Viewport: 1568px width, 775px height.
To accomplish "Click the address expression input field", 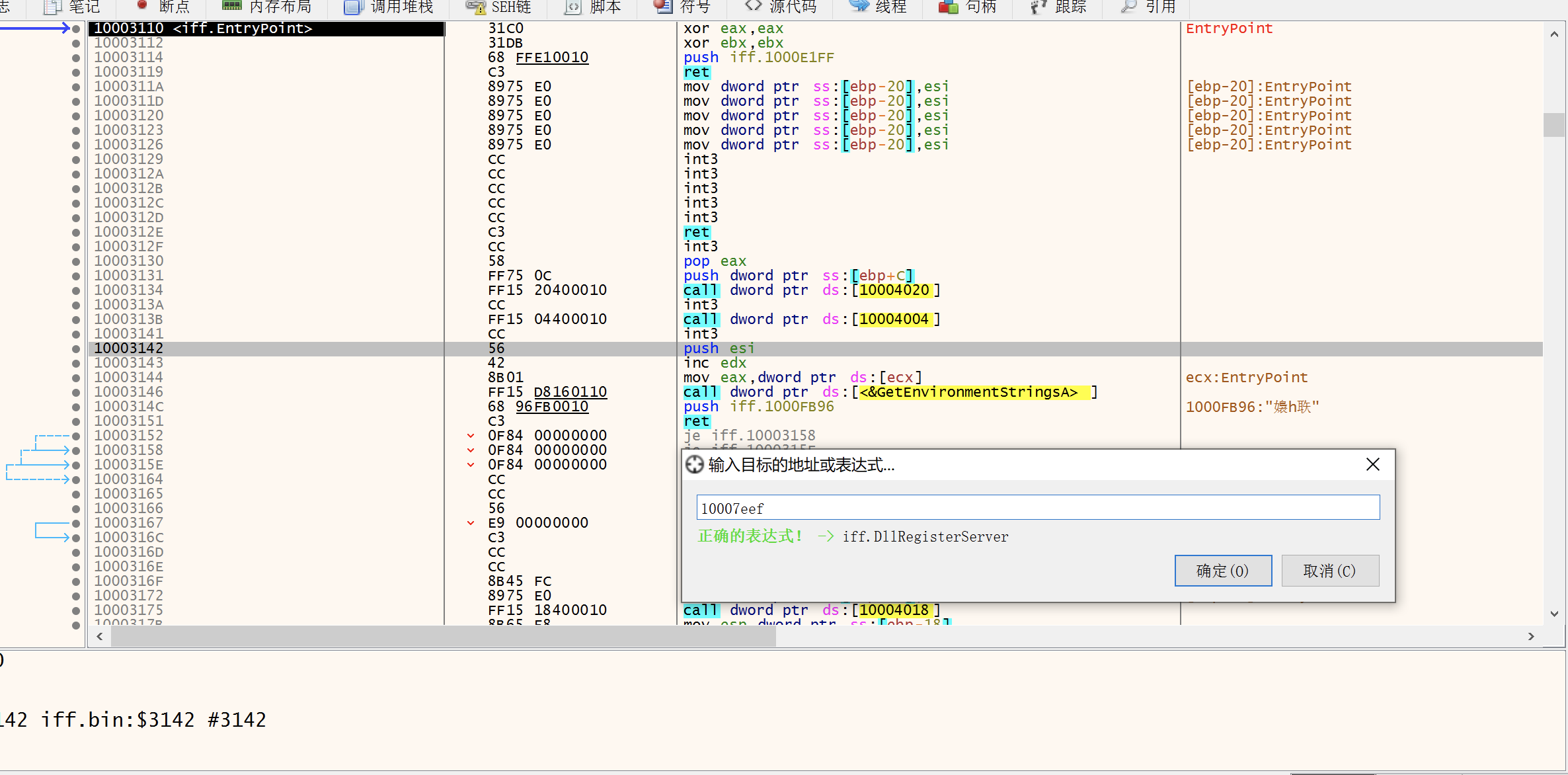I will (1038, 508).
